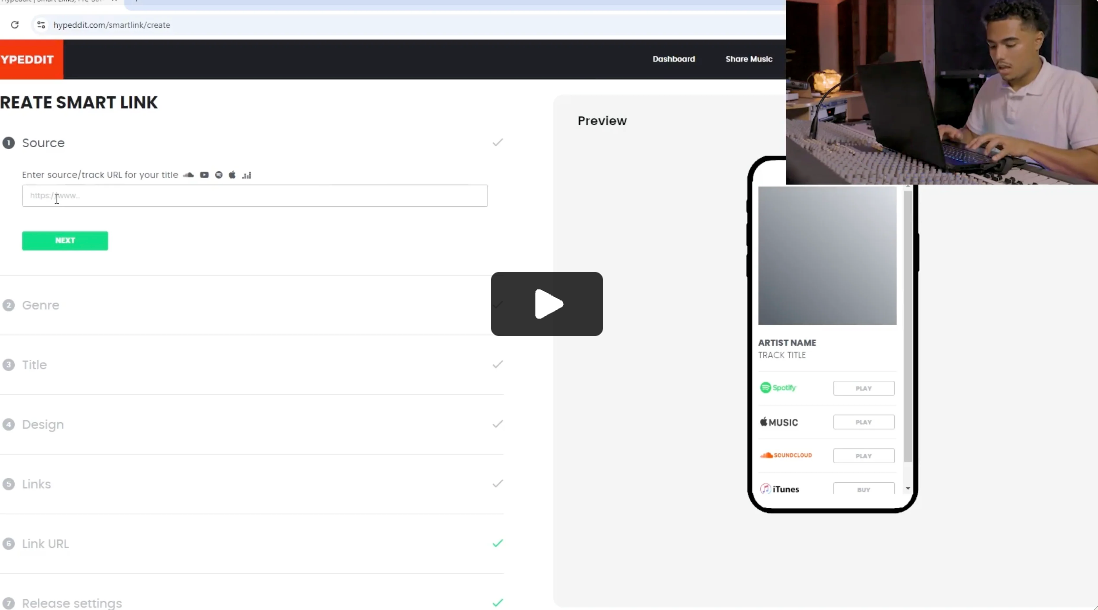Viewport: 1098px width, 610px height.
Task: Click the preview scrollbar down arrow
Action: pos(908,488)
